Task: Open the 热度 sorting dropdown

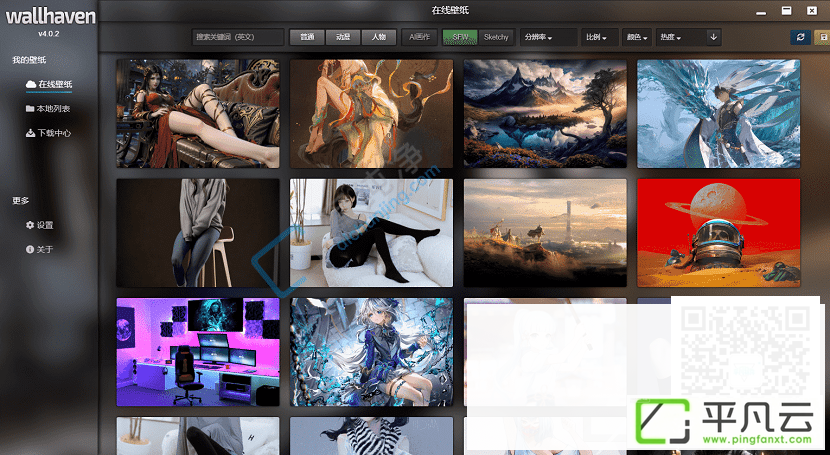Action: pos(681,37)
